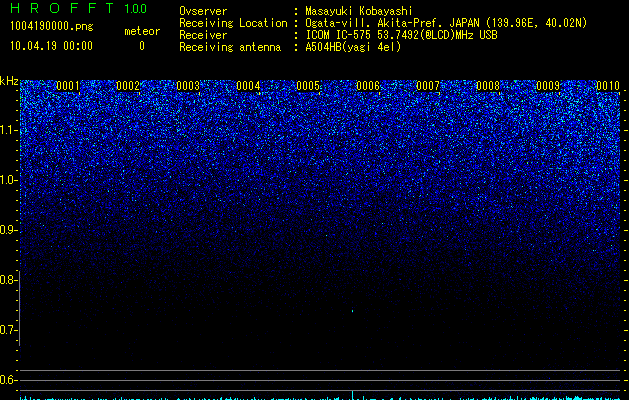Click the Receiving Location label
This screenshot has height=400, width=629.
coord(233,23)
